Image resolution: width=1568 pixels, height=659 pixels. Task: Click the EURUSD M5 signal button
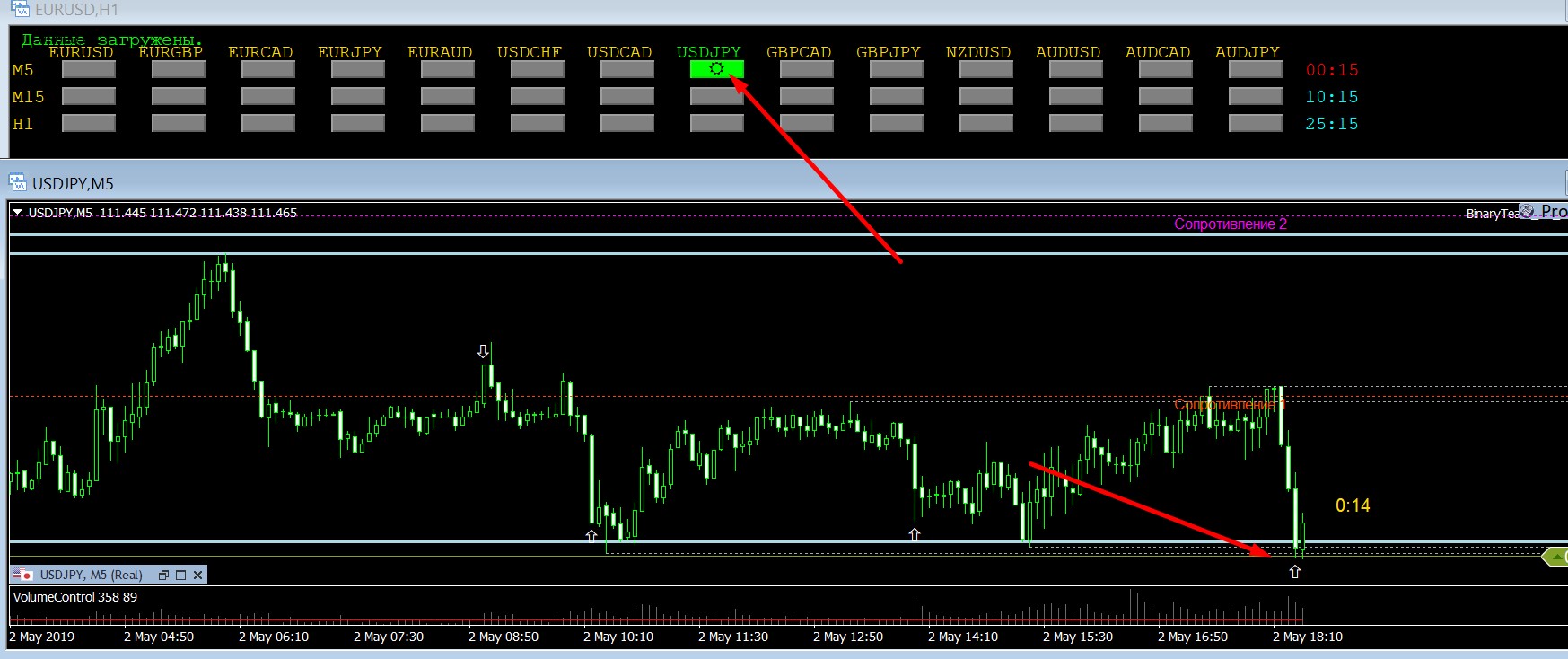coord(88,69)
